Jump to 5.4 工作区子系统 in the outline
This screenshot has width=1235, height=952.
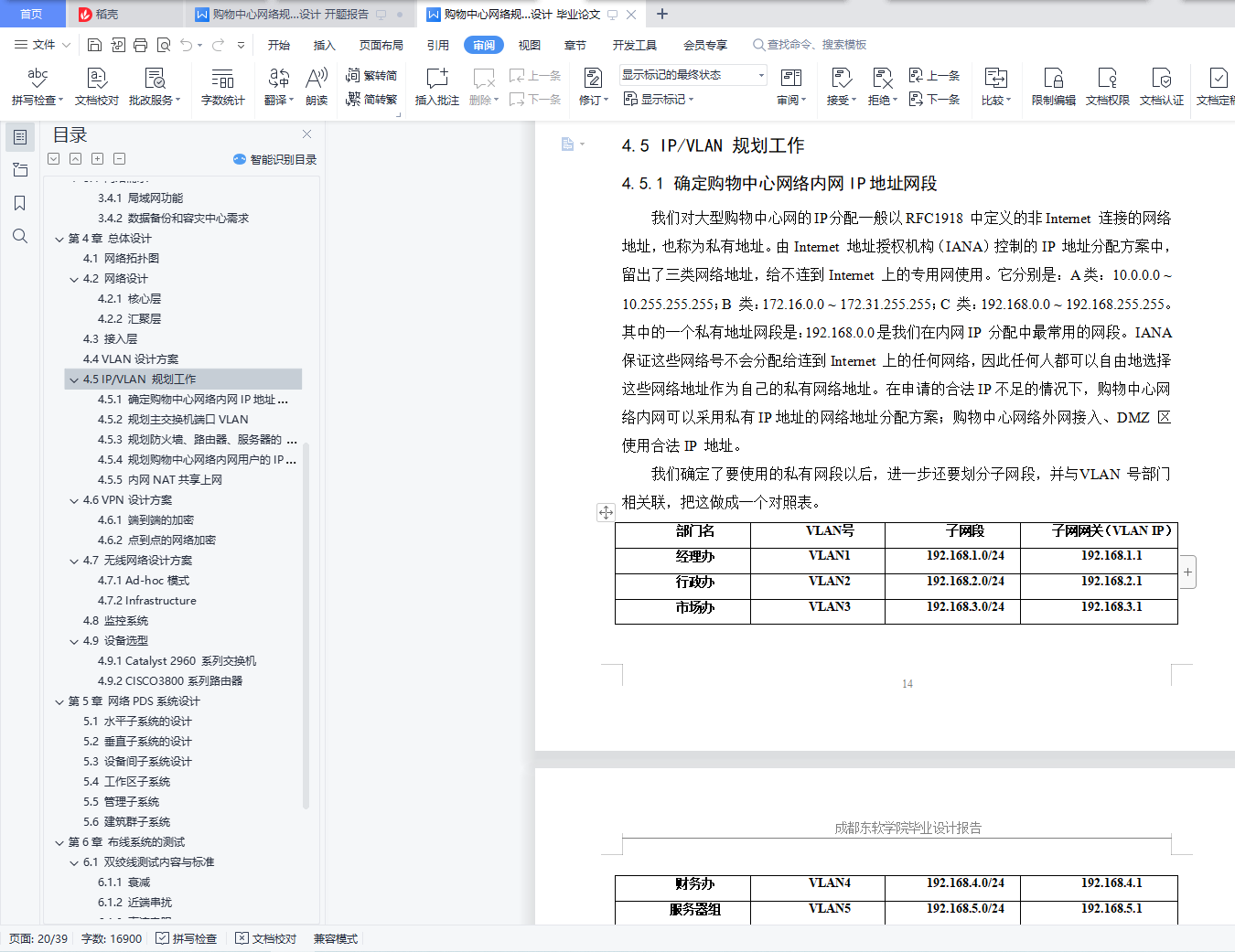click(126, 782)
